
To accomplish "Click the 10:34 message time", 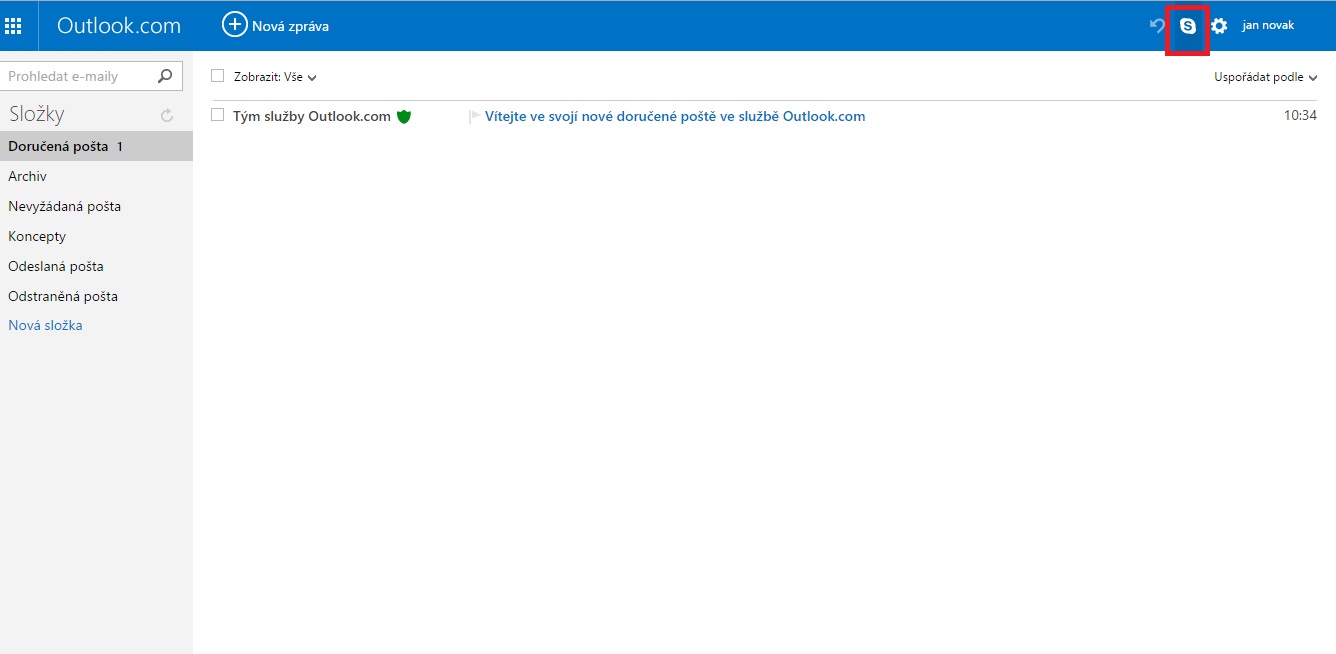I will point(1300,116).
